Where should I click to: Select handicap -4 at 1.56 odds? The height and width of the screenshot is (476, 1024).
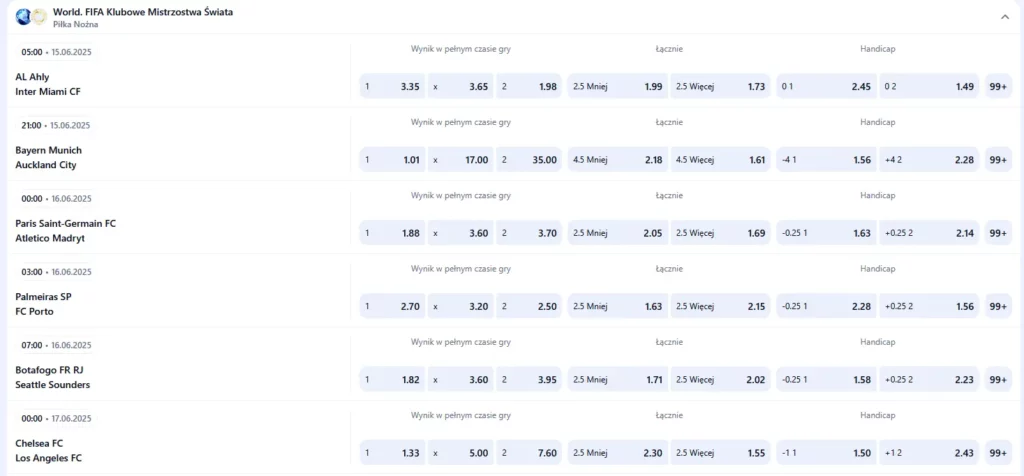pos(825,160)
